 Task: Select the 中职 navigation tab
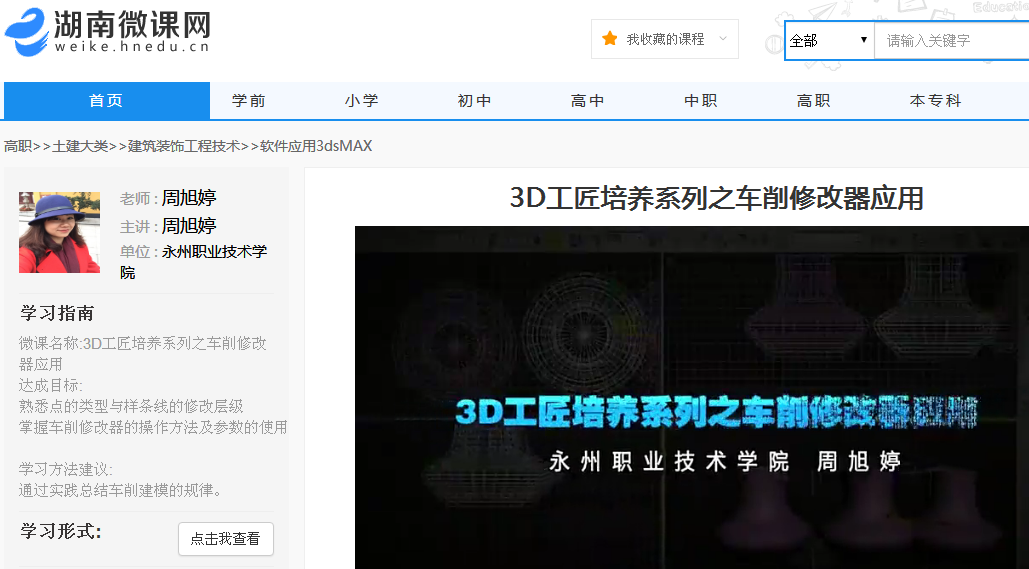tap(701, 101)
